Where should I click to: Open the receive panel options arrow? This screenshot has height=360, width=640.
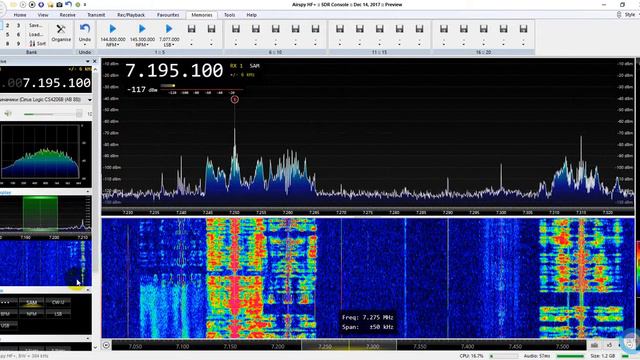(x=87, y=61)
